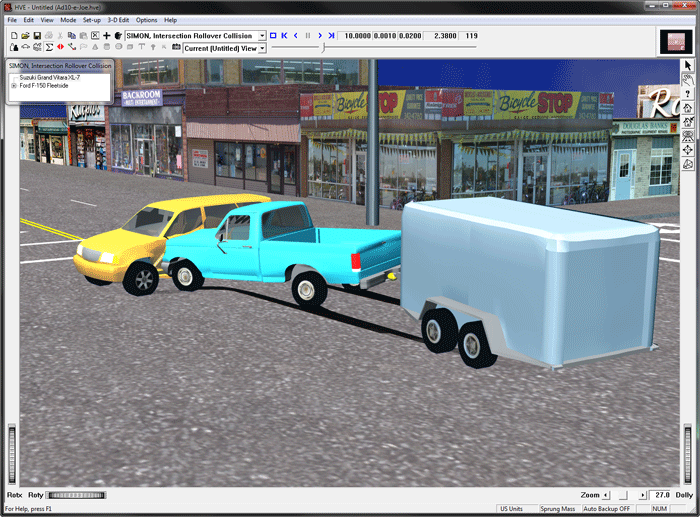Click the question mark help icon
The image size is (700, 517).
pyautogui.click(x=688, y=93)
